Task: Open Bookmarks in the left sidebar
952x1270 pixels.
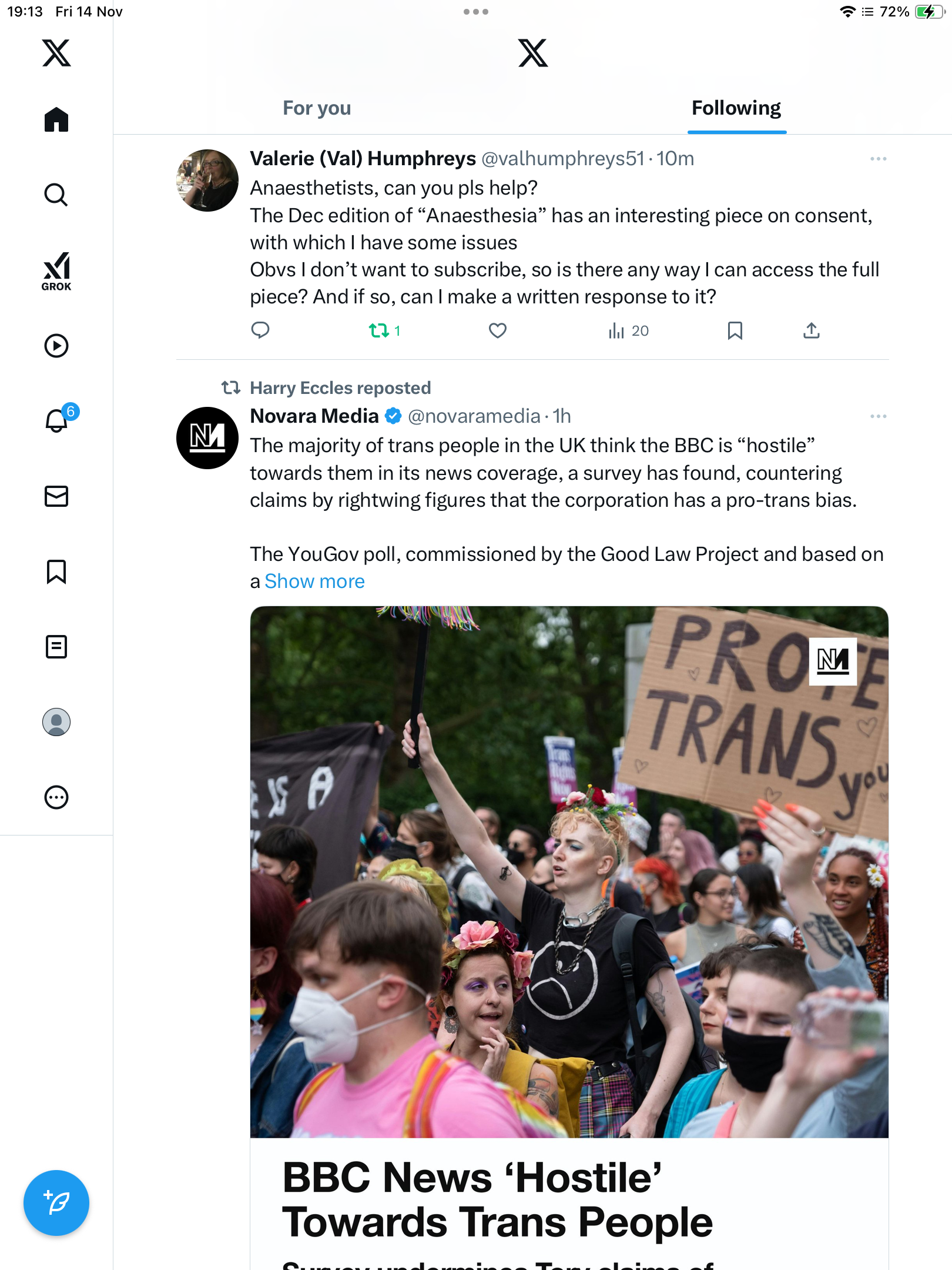Action: coord(56,571)
